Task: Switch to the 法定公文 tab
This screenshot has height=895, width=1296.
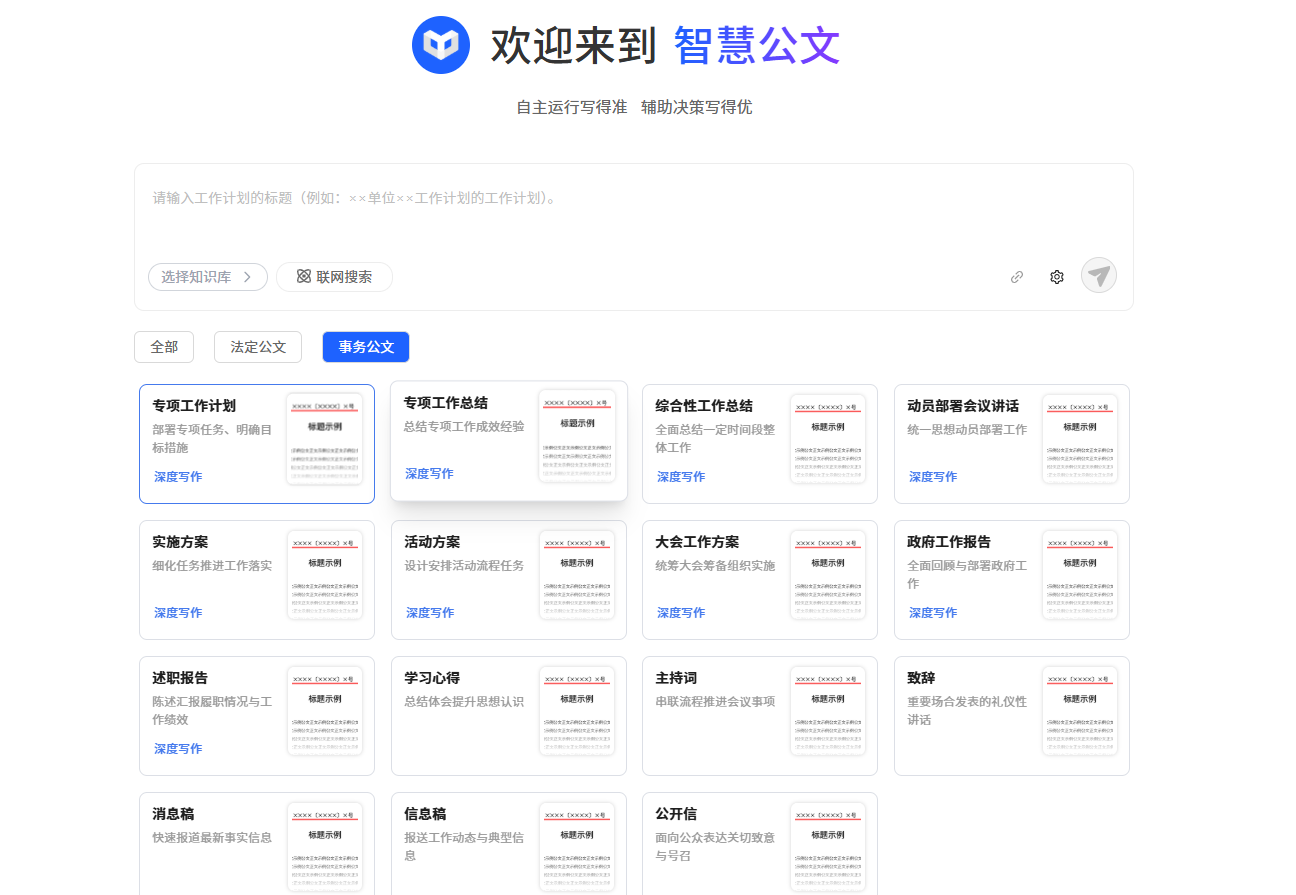Action: (x=258, y=347)
